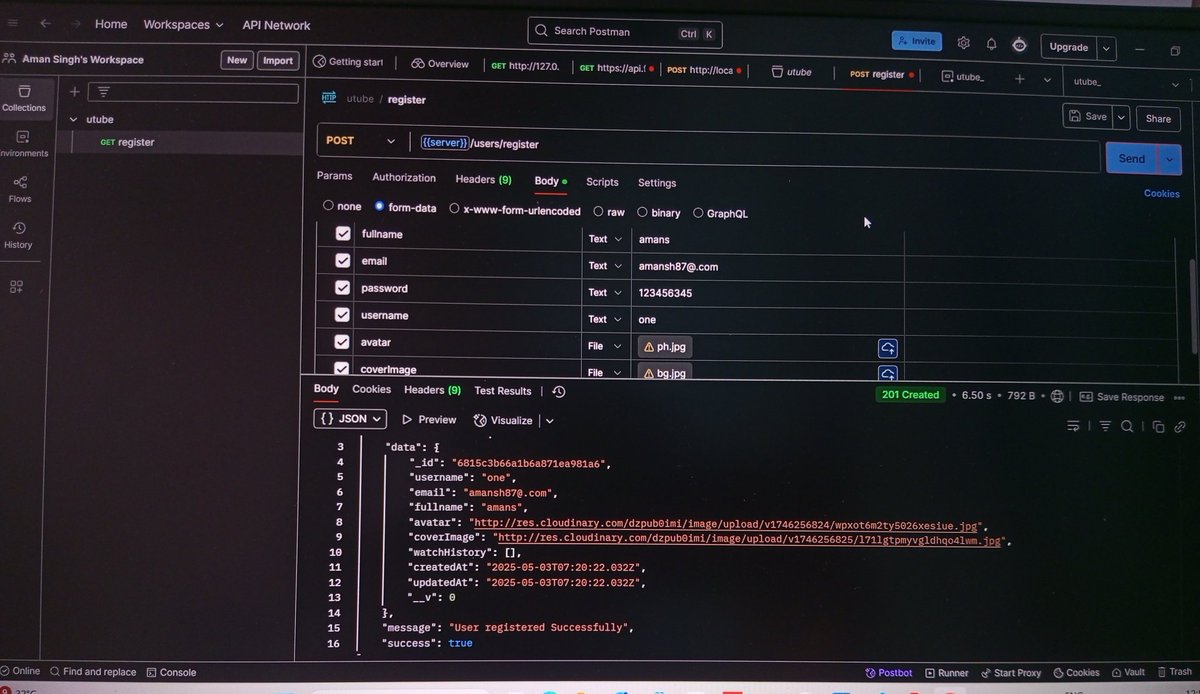Open the History sidebar panel
This screenshot has width=1200, height=694.
[19, 235]
